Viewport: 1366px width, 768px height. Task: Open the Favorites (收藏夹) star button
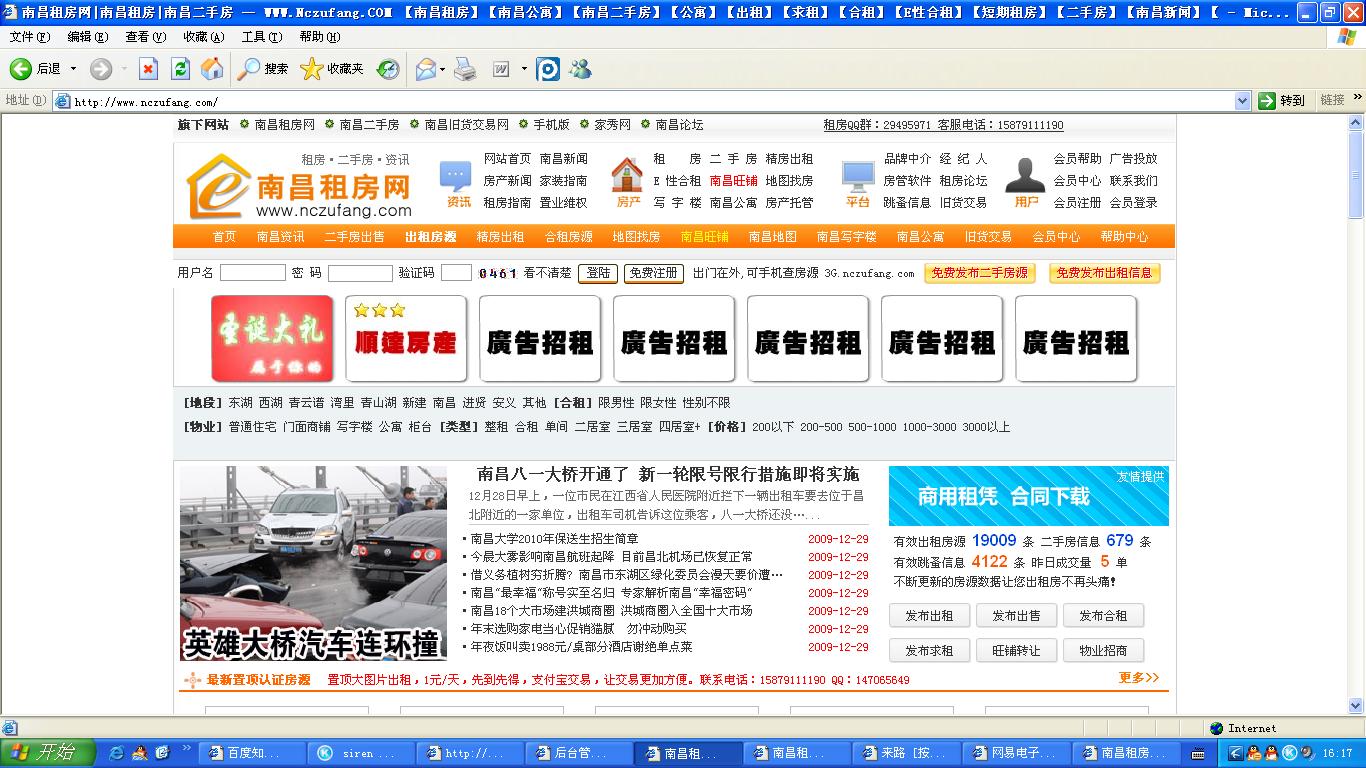332,69
